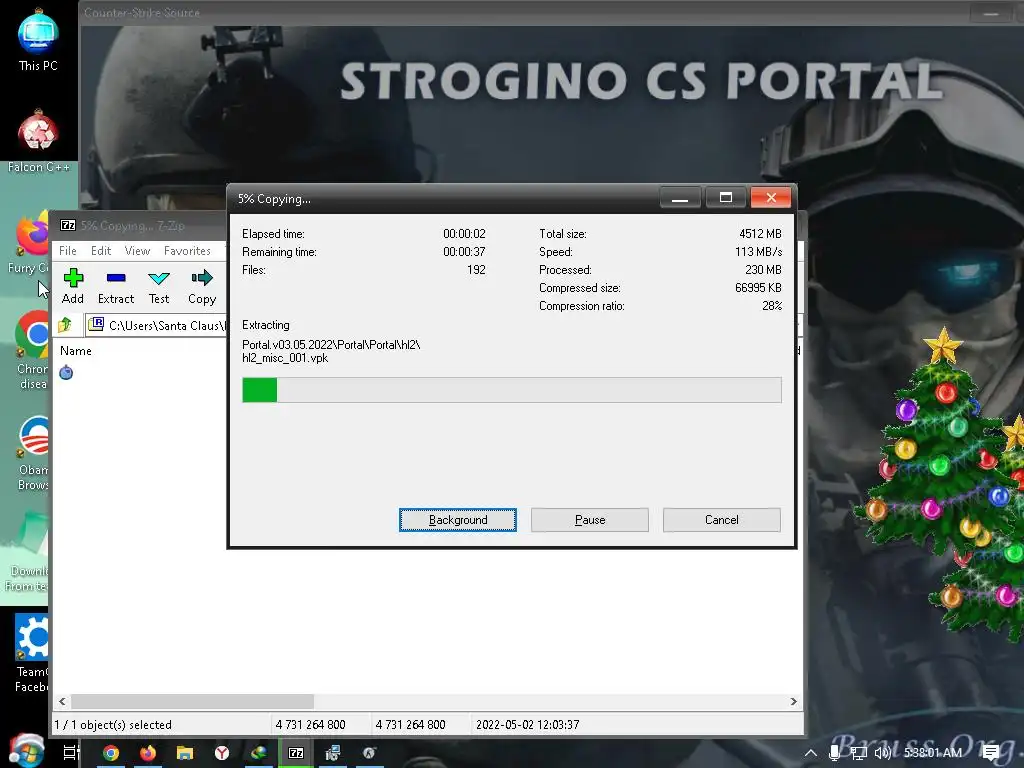Screen dimensions: 1024x768
Task: Switch to Counter-Strike taskbar icon
Action: tap(370, 753)
